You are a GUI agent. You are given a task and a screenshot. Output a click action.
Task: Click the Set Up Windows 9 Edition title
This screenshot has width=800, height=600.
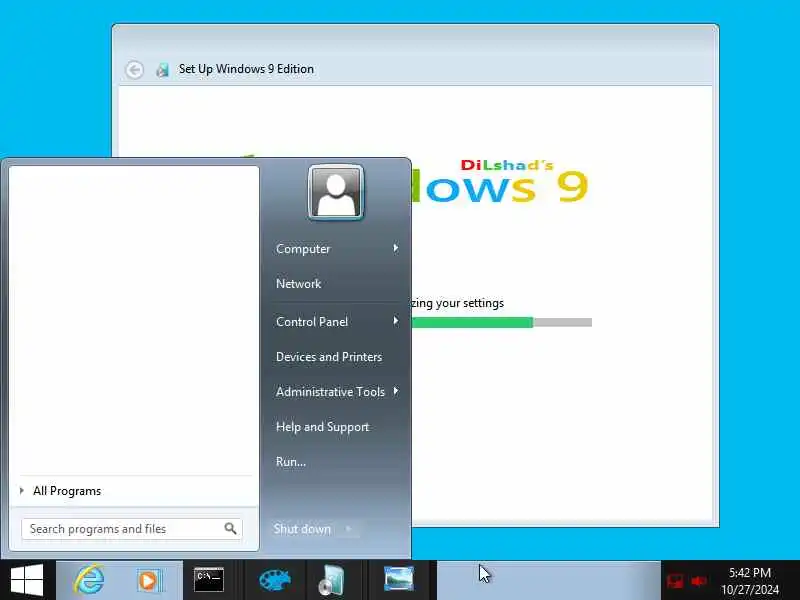(246, 69)
